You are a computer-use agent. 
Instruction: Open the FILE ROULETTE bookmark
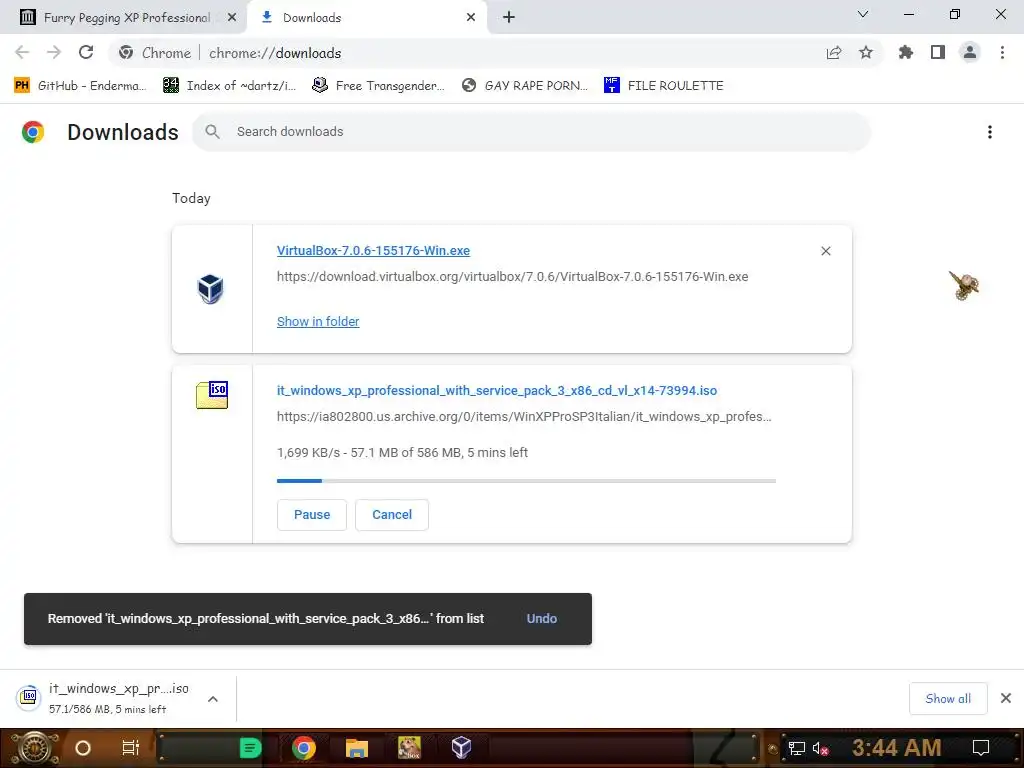pos(664,86)
